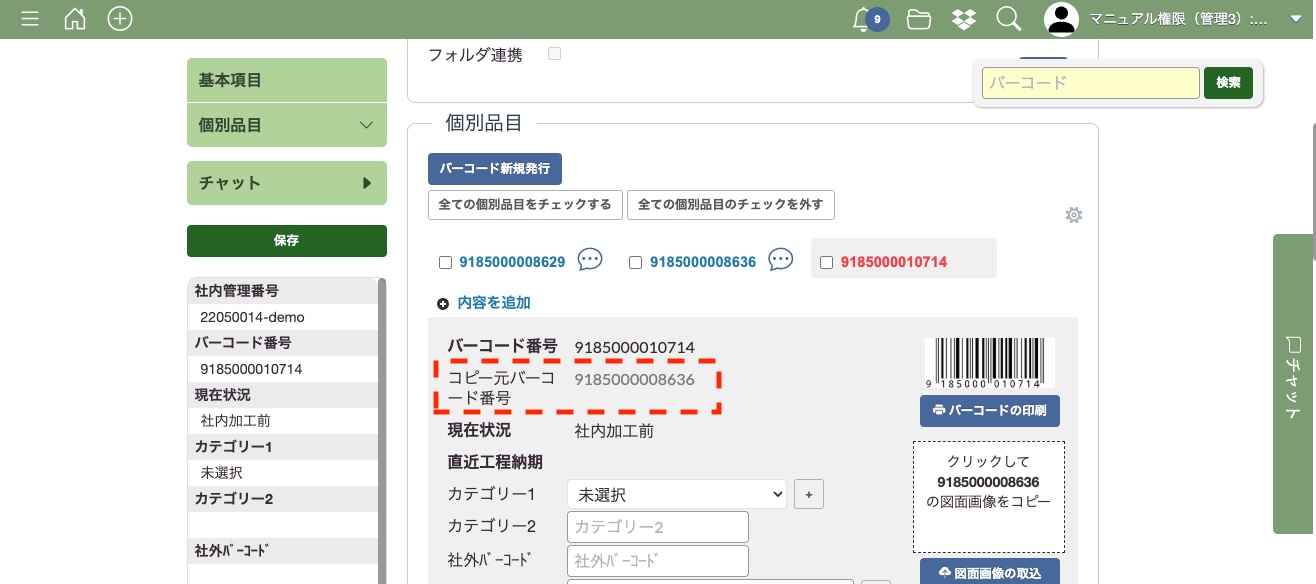
Task: Select 基本項目 in the sidebar
Action: (x=286, y=80)
